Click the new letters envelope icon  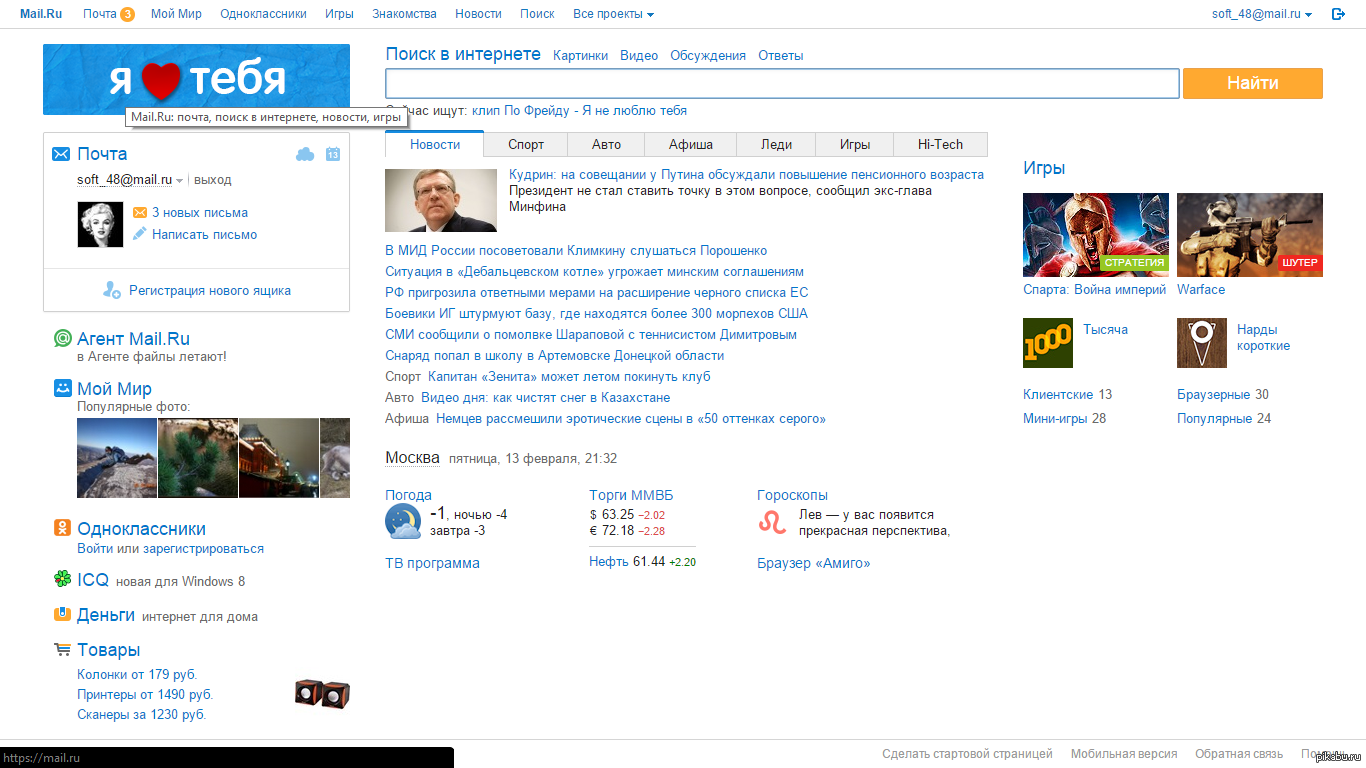tap(140, 212)
